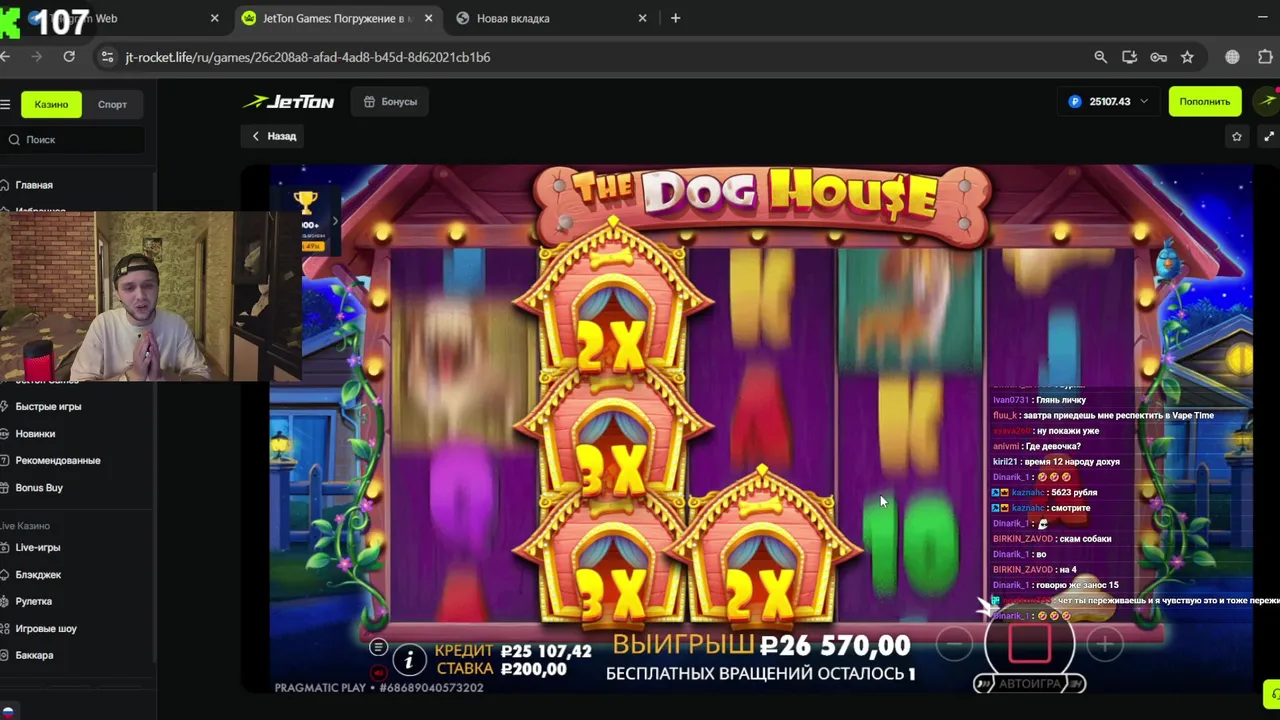Open the JetTon profile avatar
This screenshot has height=720, width=1280.
pos(1268,101)
